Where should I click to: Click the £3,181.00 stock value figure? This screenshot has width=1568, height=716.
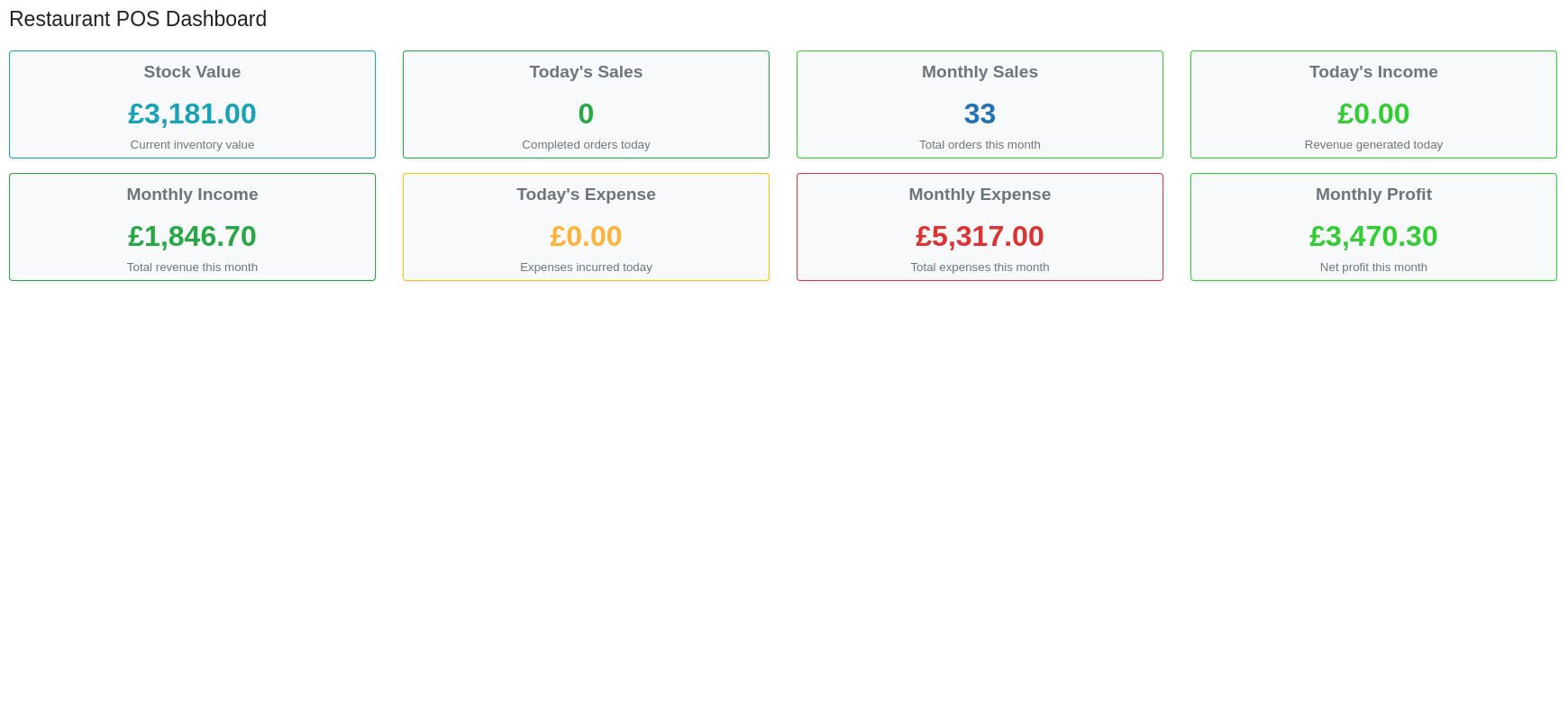coord(192,114)
